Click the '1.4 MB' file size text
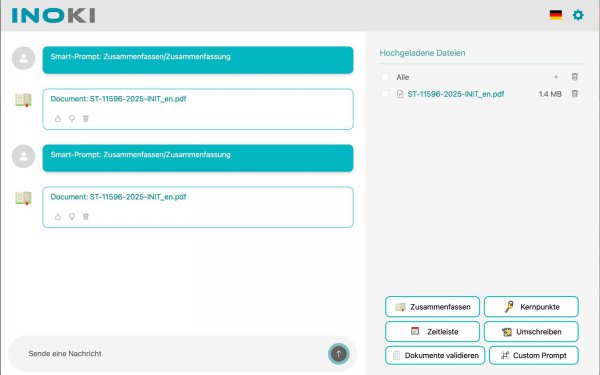Viewport: 600px width, 375px height. 550,94
